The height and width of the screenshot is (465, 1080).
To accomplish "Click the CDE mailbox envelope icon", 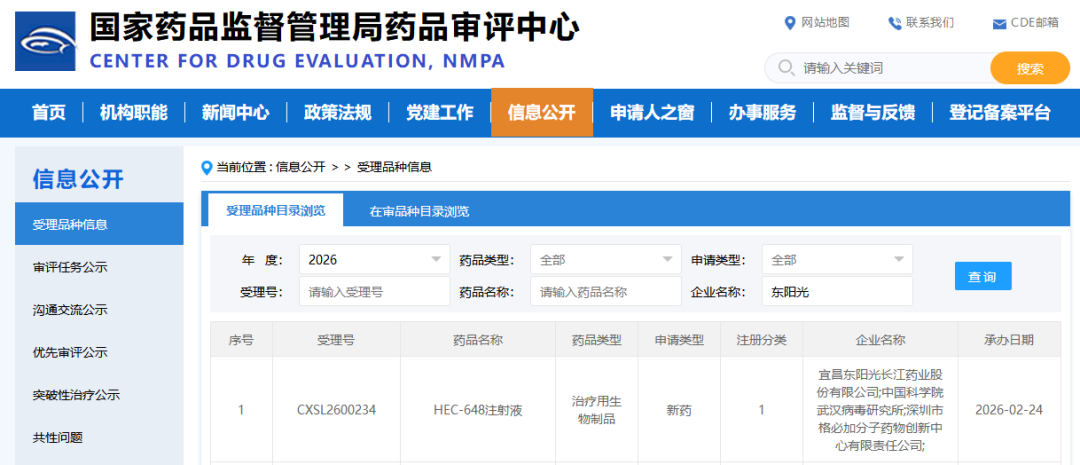I will click(x=999, y=24).
